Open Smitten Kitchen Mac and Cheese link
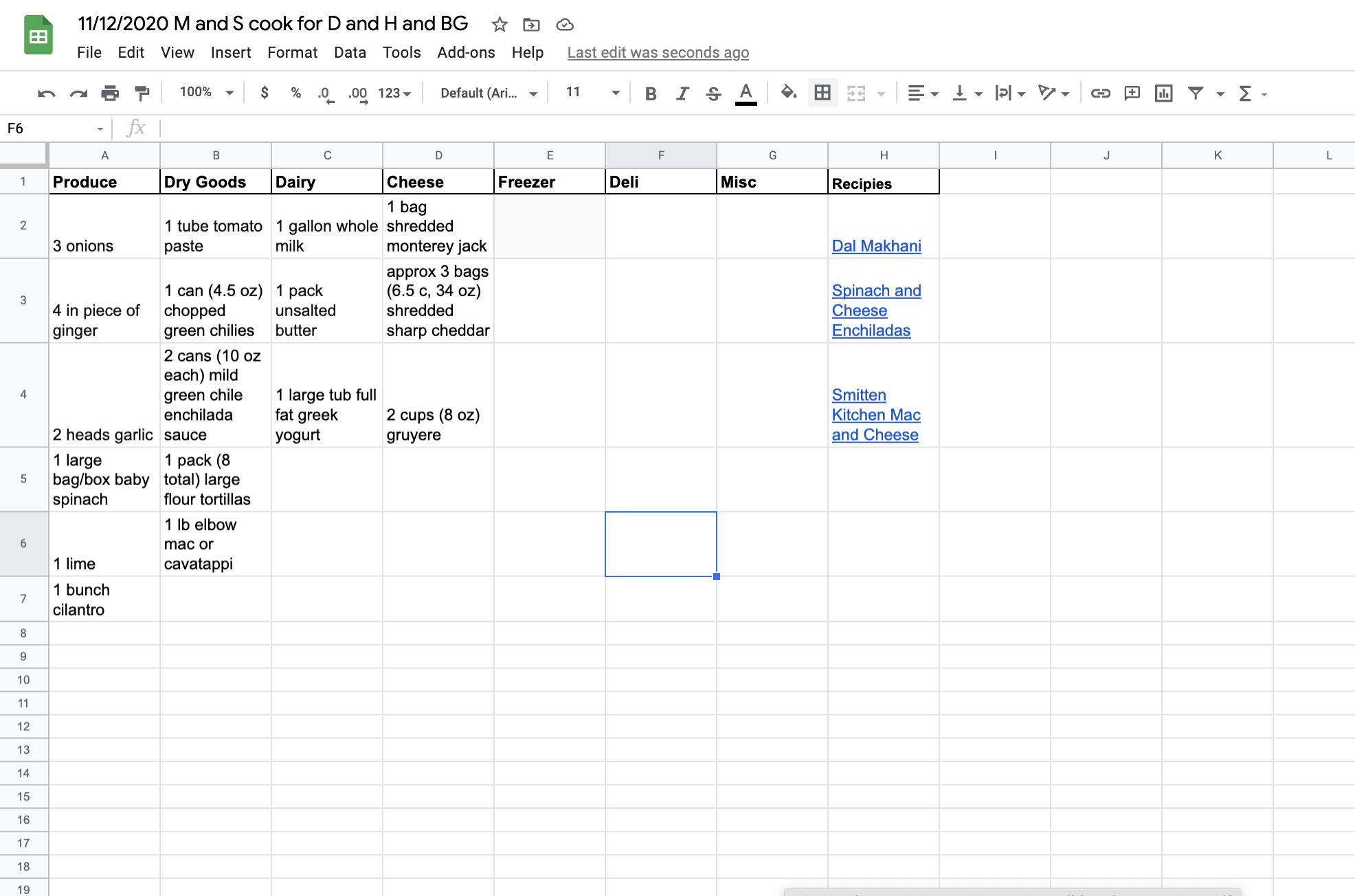 tap(876, 415)
